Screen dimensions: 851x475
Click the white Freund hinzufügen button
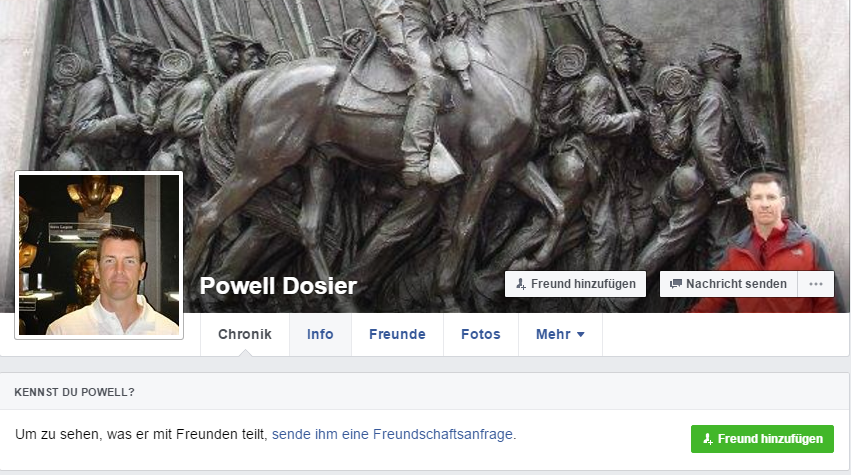click(575, 284)
